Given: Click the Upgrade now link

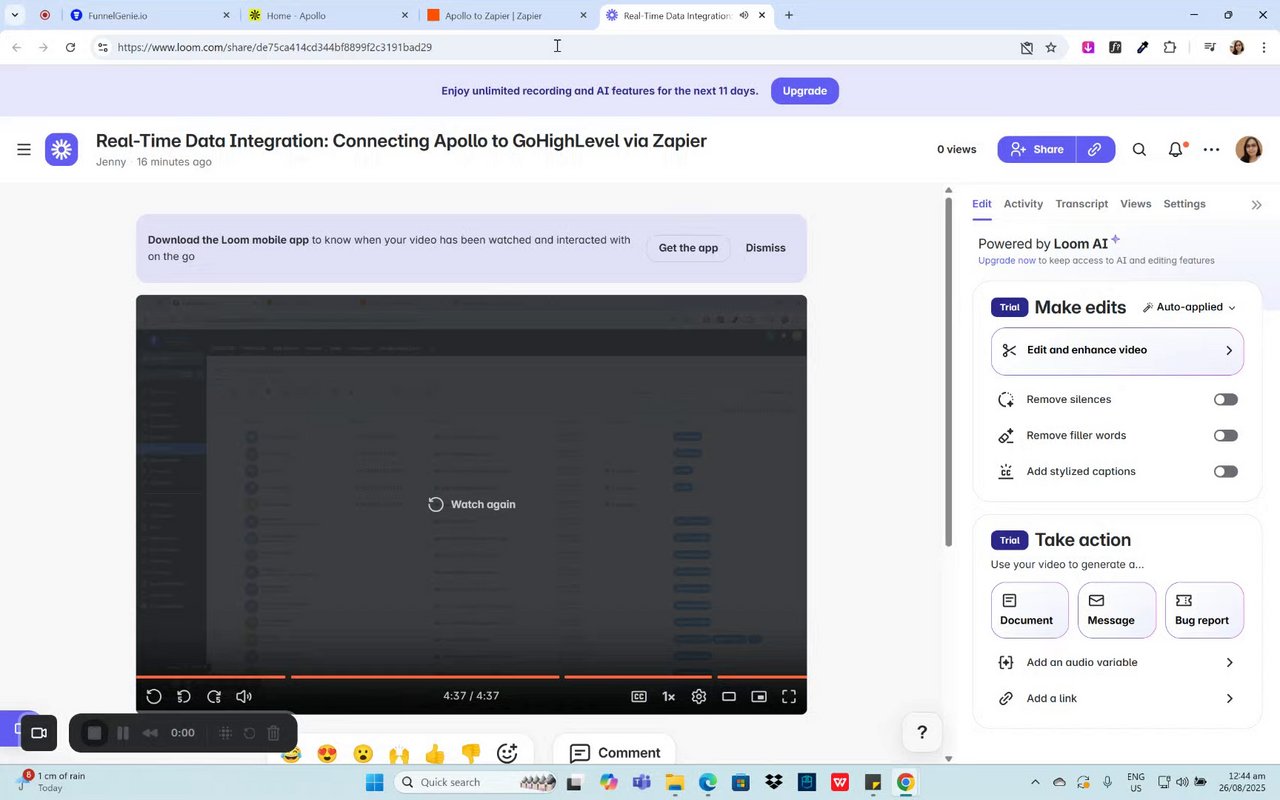Looking at the screenshot, I should (1007, 260).
